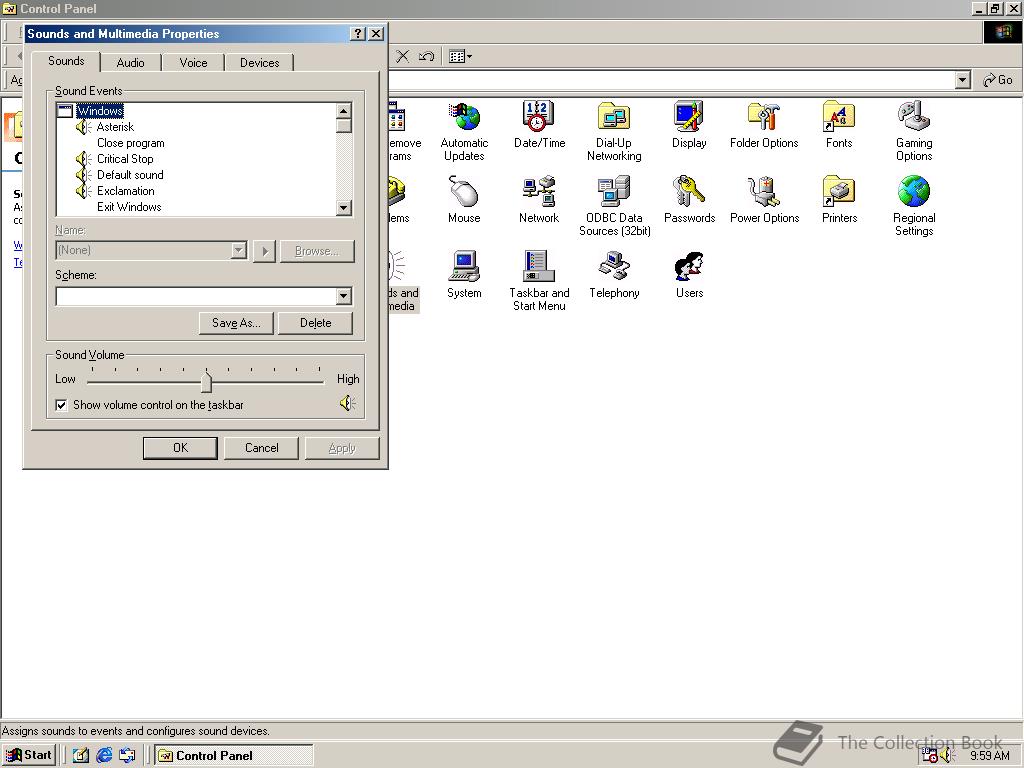Click the Save As... button
This screenshot has height=768, width=1024.
click(x=236, y=323)
